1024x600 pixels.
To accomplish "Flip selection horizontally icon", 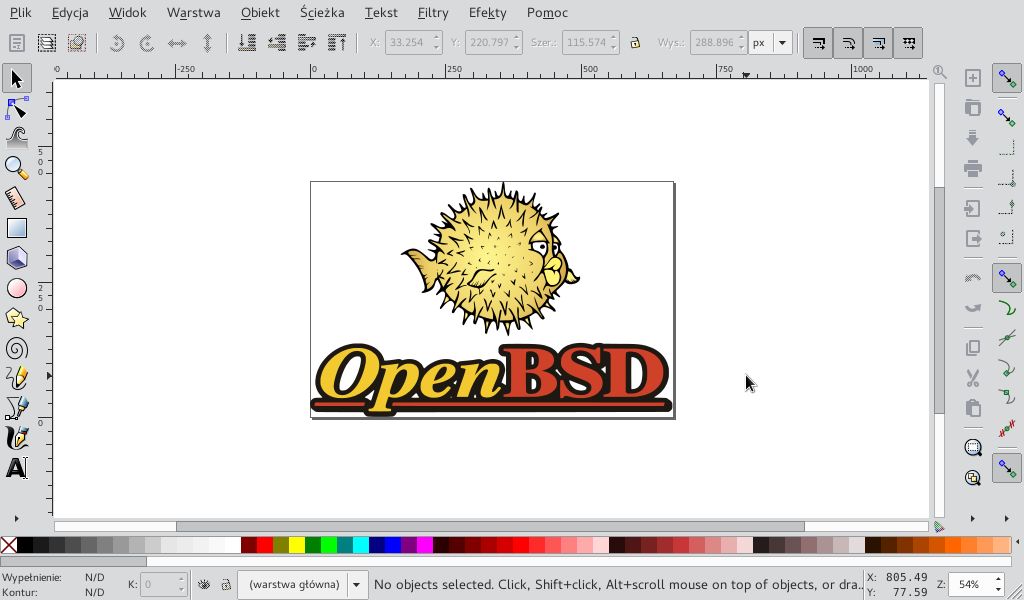I will pyautogui.click(x=177, y=43).
